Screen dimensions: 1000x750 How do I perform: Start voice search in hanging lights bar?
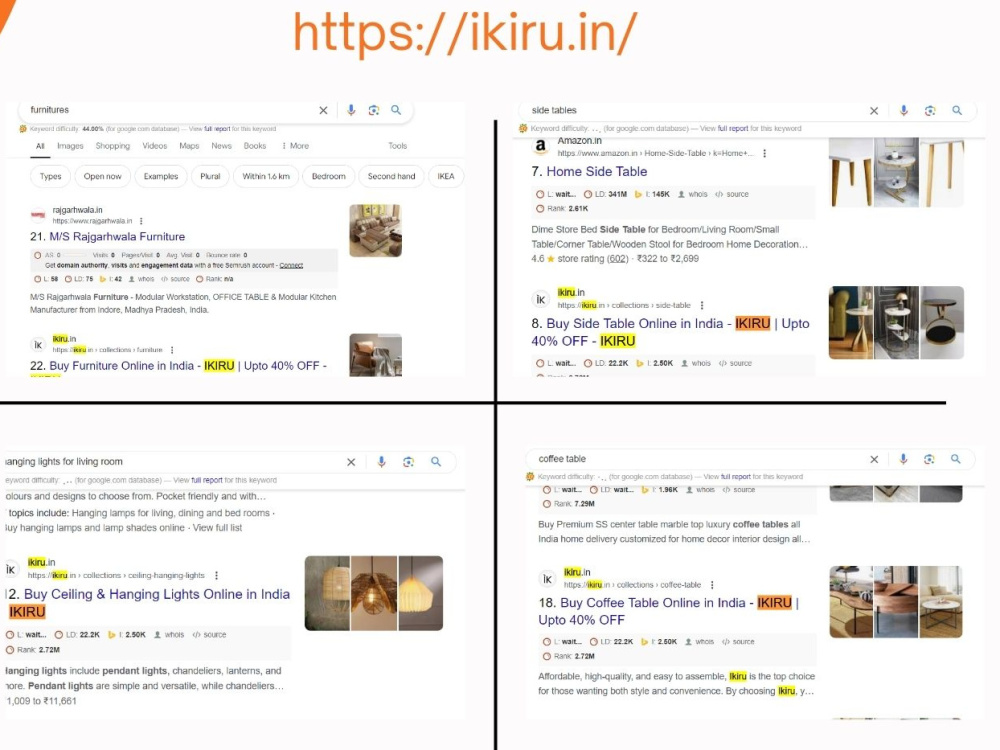(x=381, y=462)
